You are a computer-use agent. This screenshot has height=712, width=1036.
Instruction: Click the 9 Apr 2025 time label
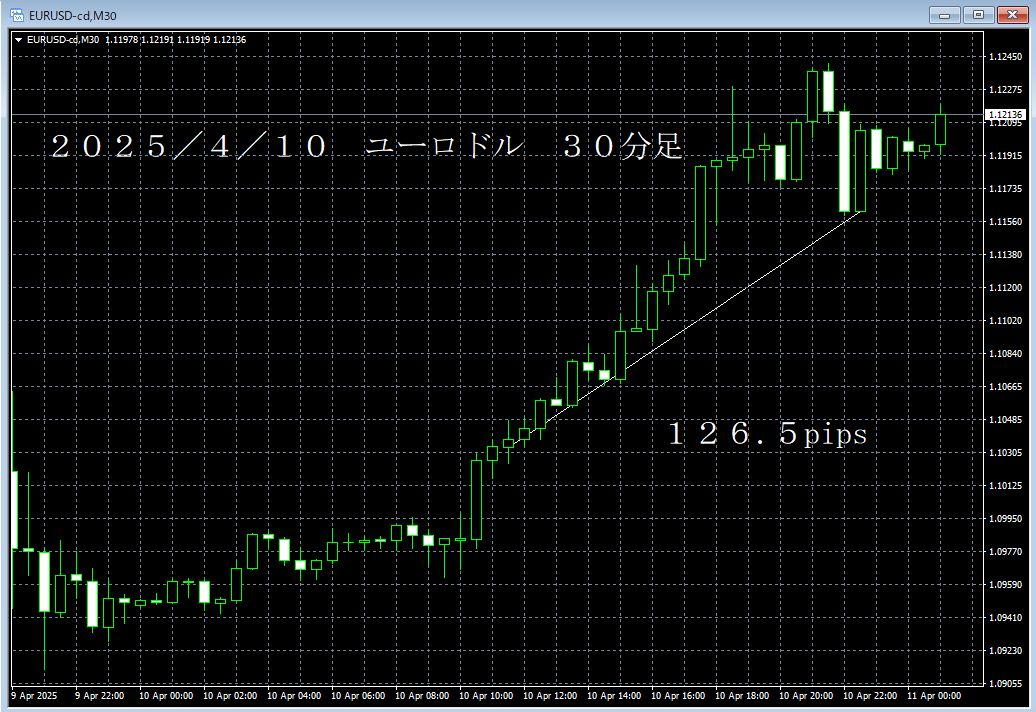click(34, 695)
